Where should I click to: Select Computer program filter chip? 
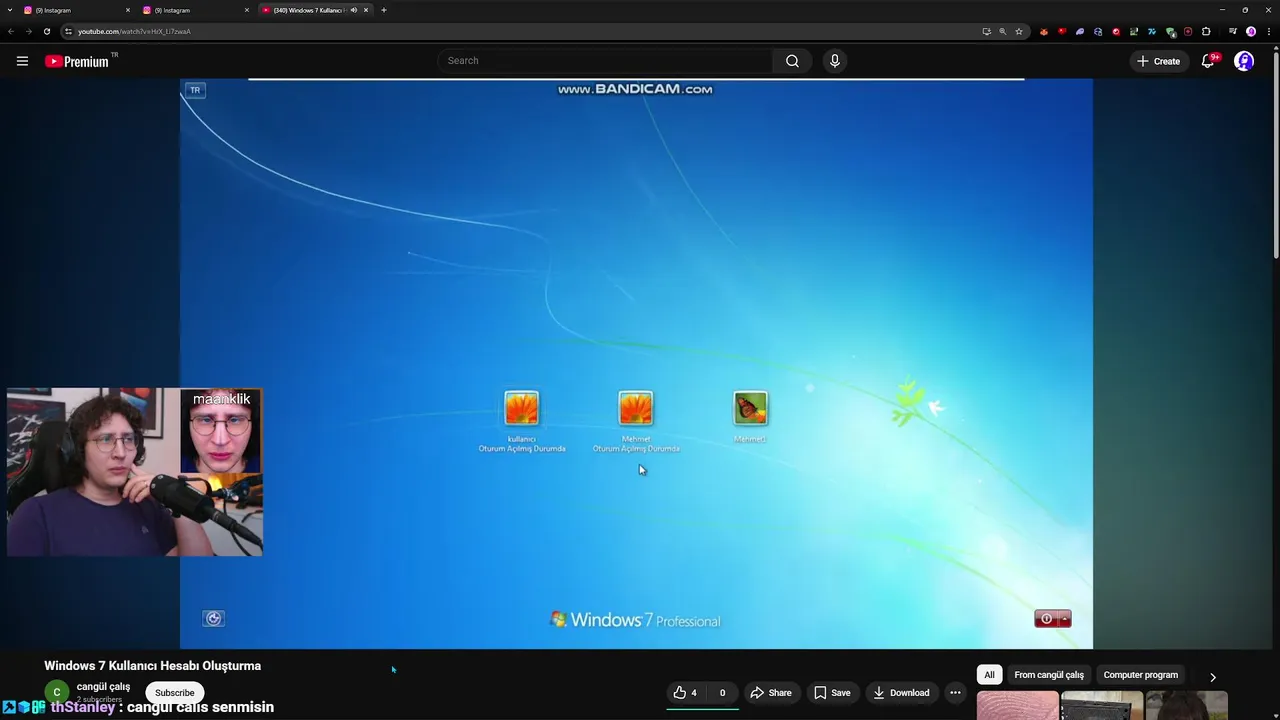point(1141,675)
